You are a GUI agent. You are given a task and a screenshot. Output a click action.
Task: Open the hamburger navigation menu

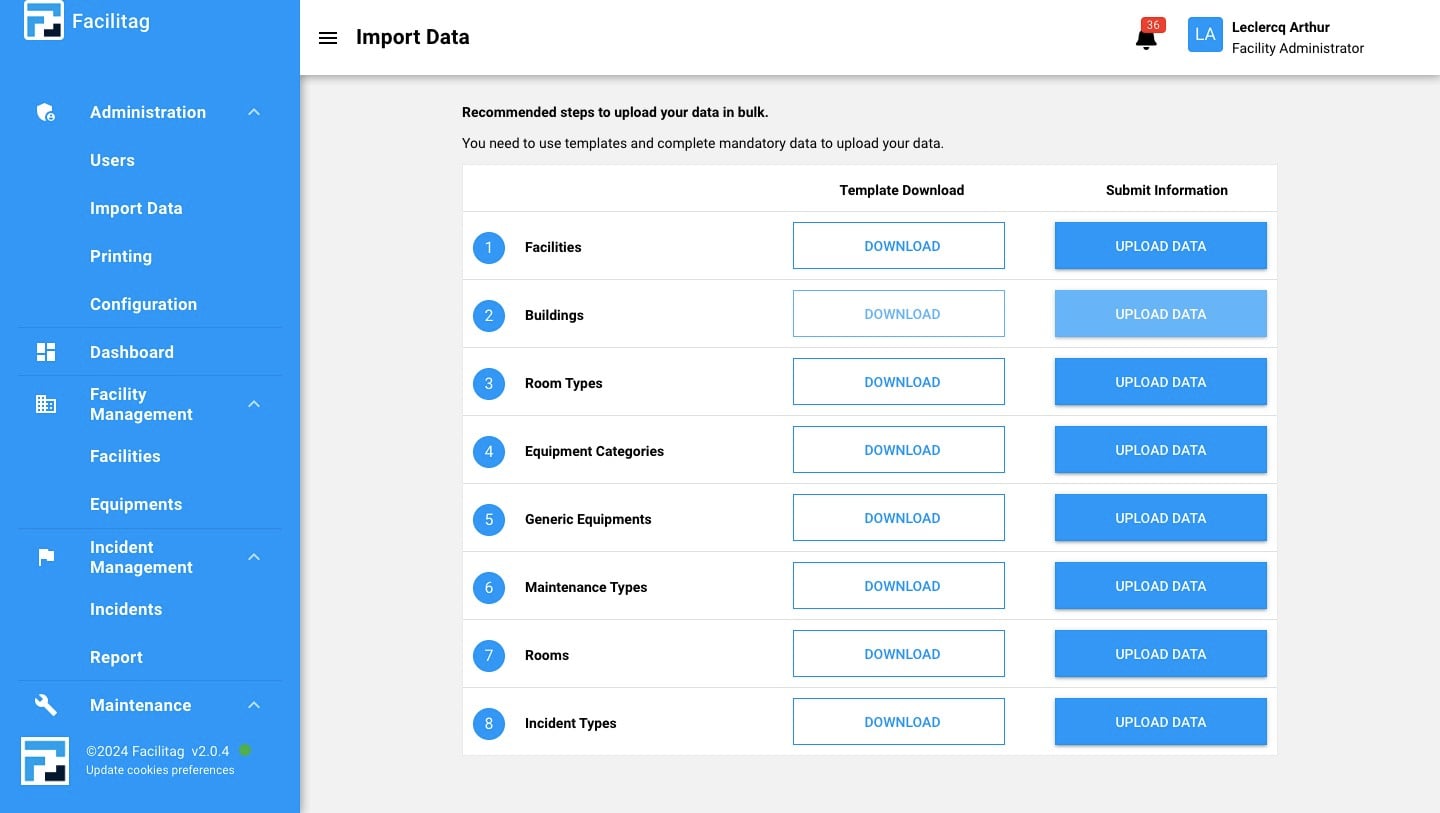pos(328,37)
